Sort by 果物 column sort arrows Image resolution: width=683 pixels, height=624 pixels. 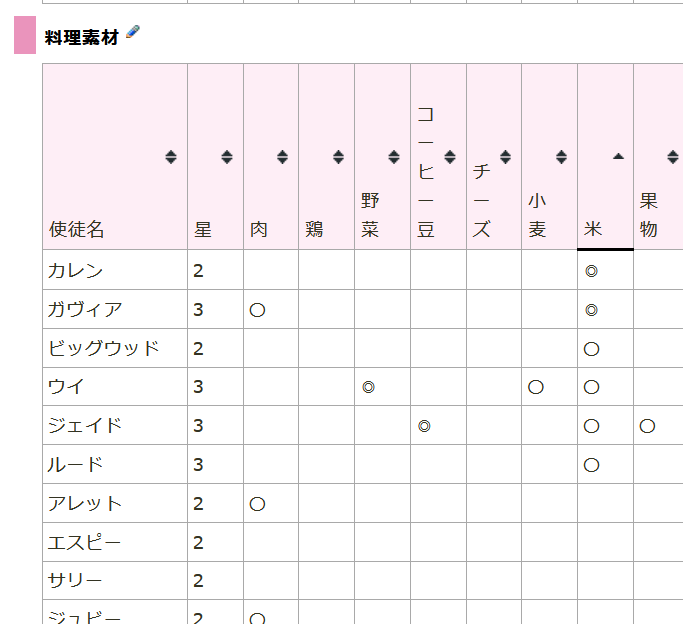coord(672,157)
